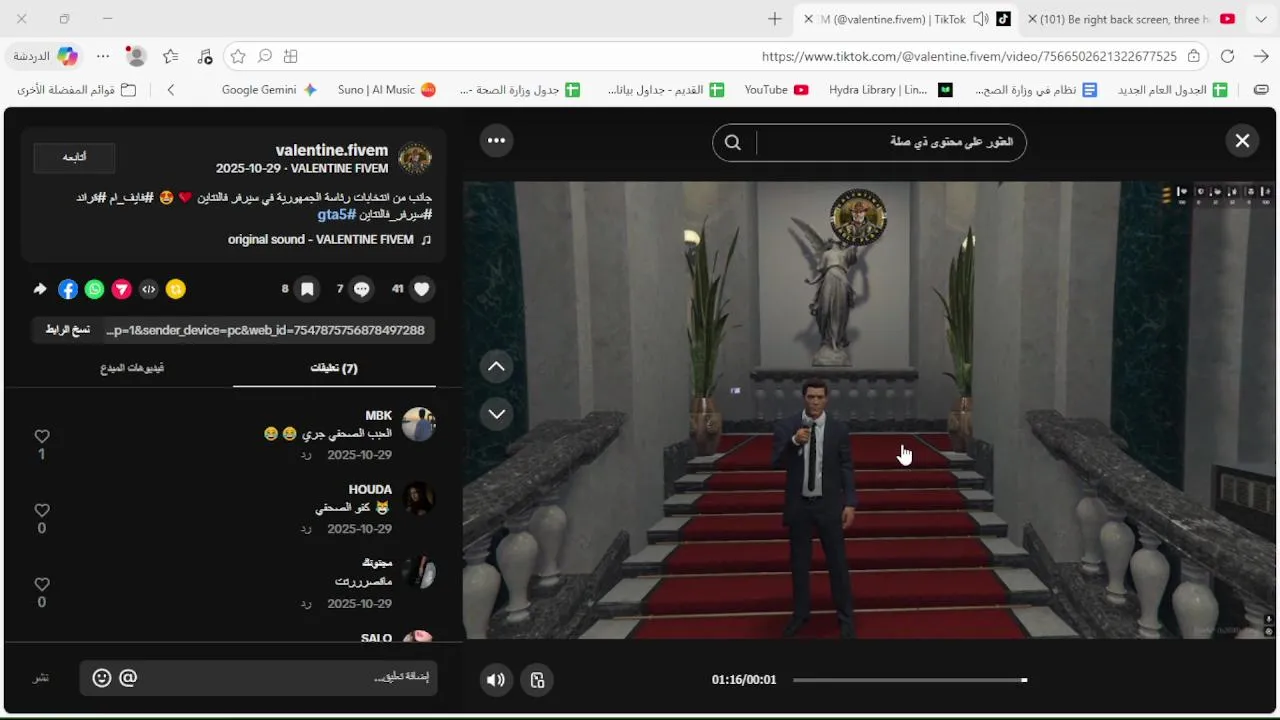Open the valentine.fivem profile avatar
The height and width of the screenshot is (720, 1280).
coord(415,158)
